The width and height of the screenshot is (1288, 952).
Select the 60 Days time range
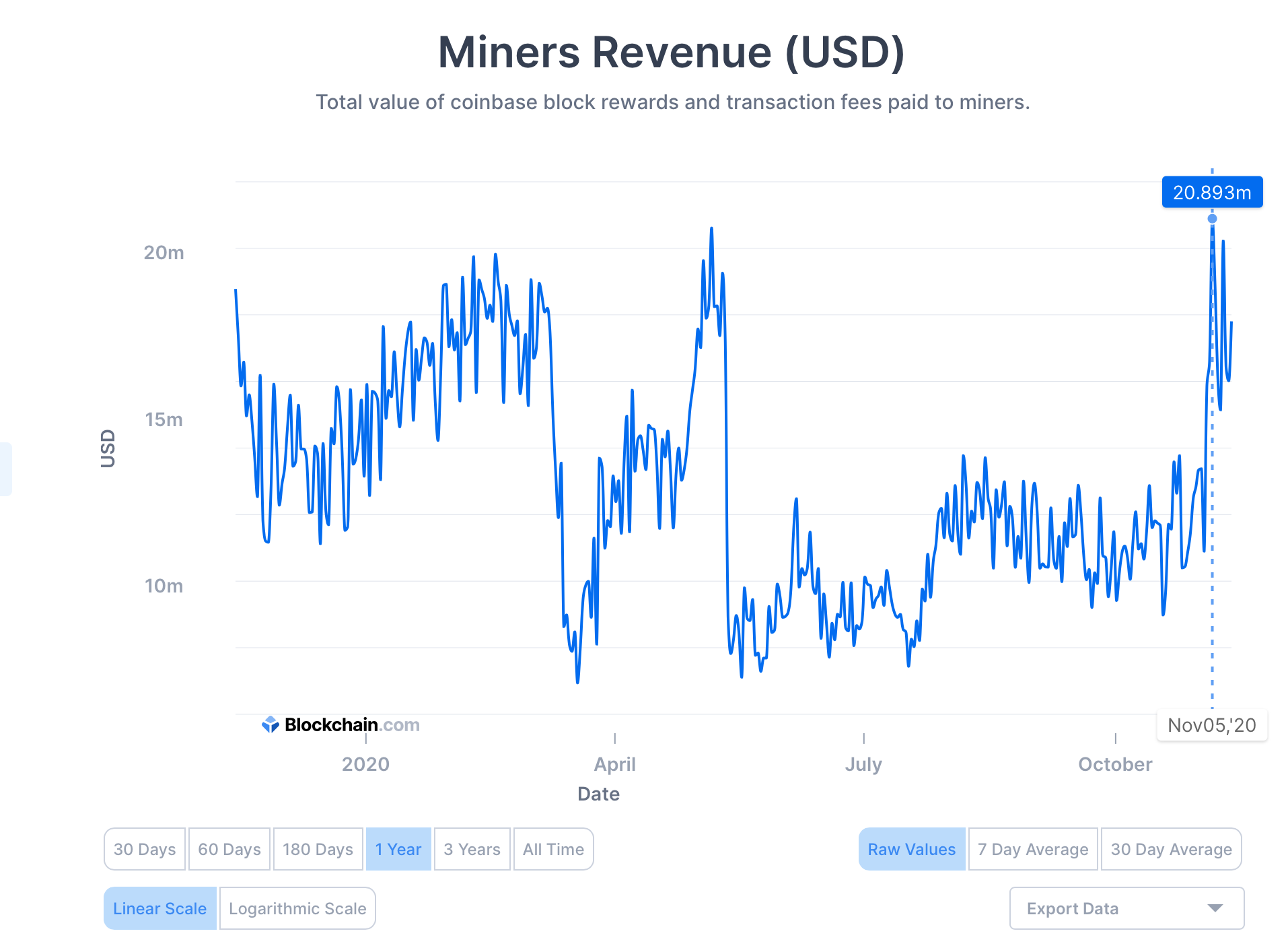[x=229, y=849]
